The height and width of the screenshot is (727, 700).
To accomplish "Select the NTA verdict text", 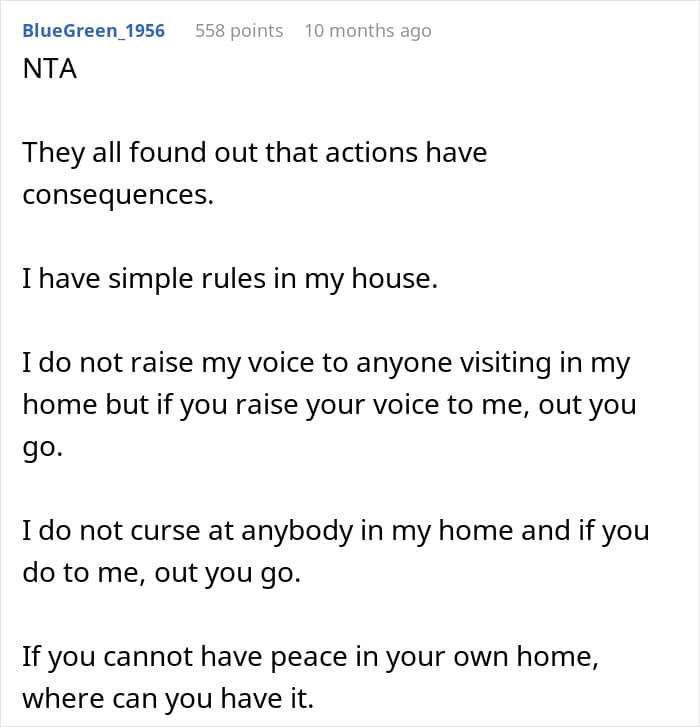I will pyautogui.click(x=50, y=69).
